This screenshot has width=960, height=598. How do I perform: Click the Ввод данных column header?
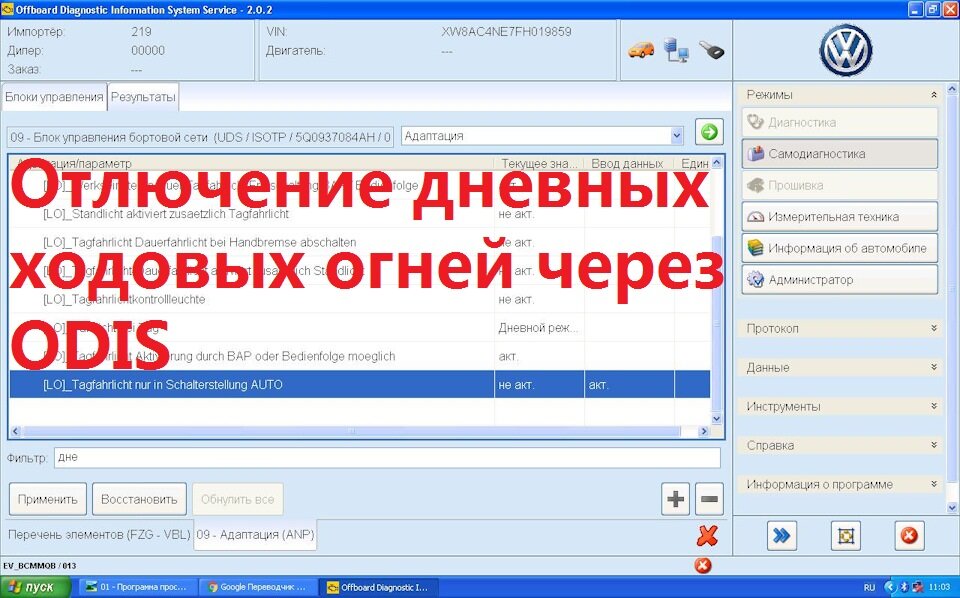[629, 163]
